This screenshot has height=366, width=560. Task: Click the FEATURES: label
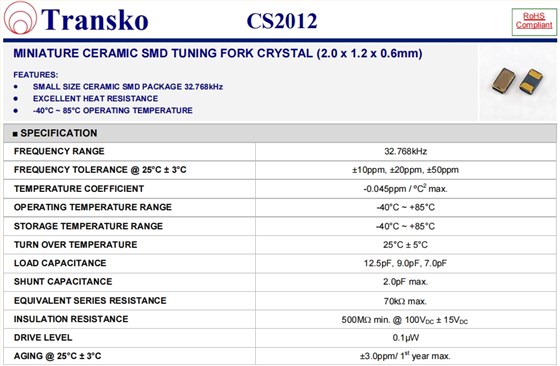[x=36, y=75]
